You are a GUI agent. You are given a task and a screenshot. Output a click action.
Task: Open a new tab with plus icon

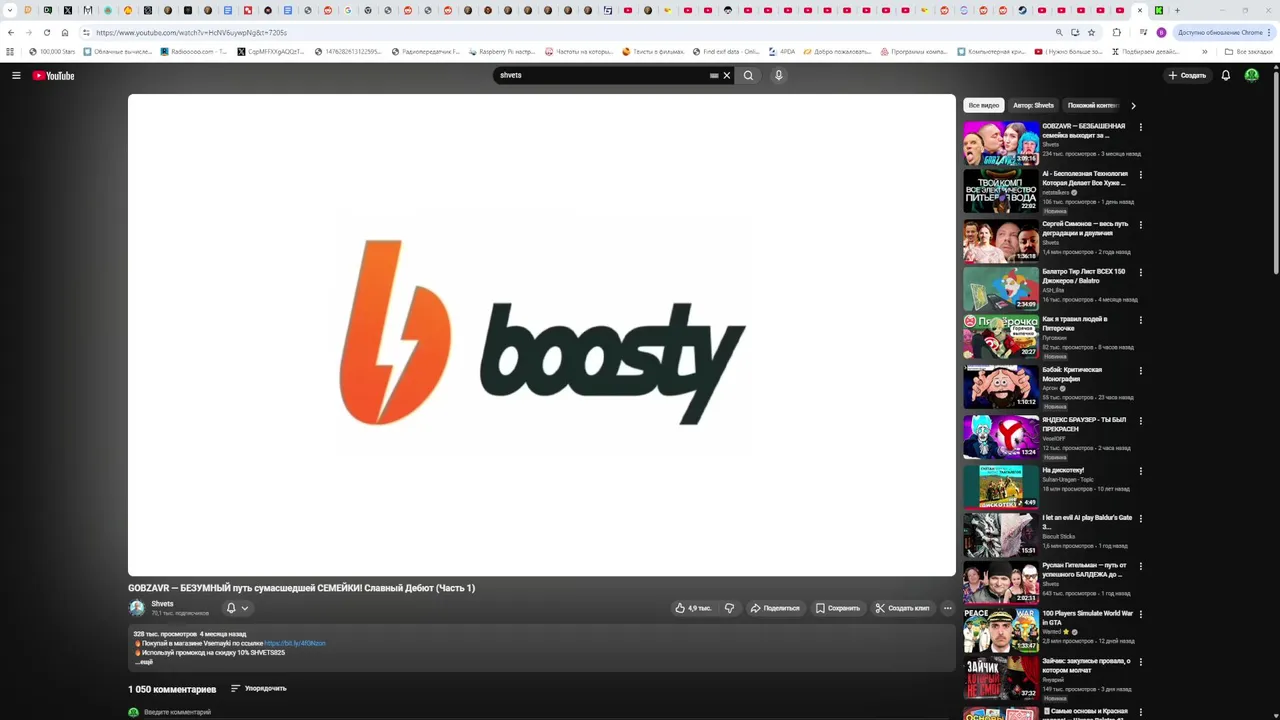coord(1177,10)
